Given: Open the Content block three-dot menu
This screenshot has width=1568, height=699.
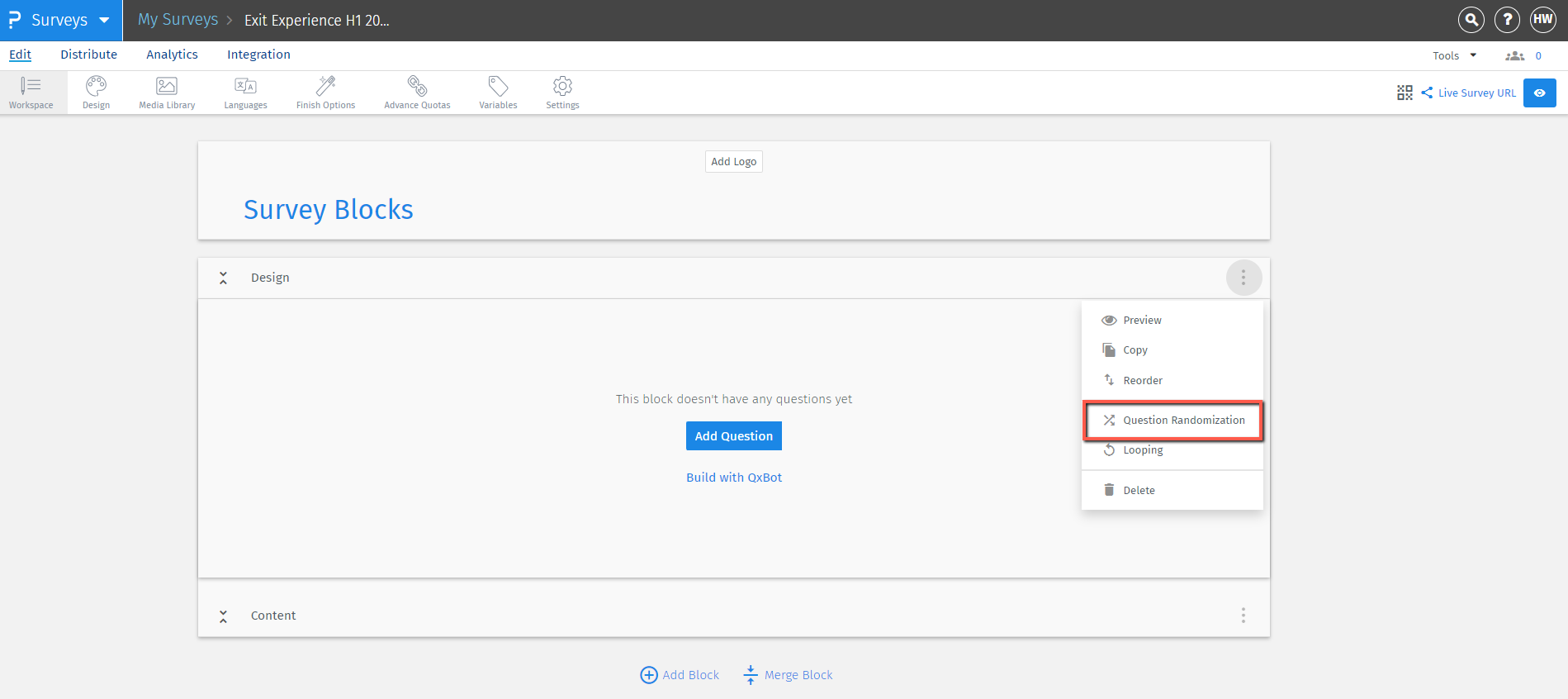Looking at the screenshot, I should click(1244, 616).
